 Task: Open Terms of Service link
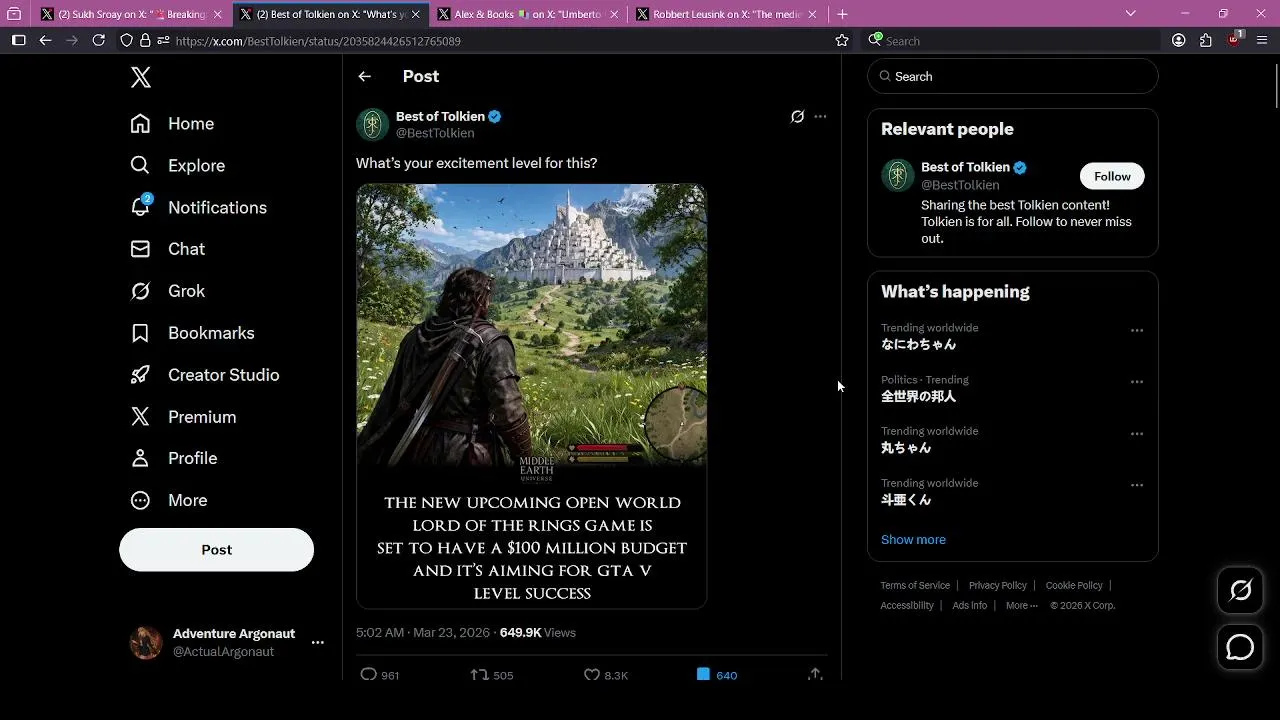[915, 586]
